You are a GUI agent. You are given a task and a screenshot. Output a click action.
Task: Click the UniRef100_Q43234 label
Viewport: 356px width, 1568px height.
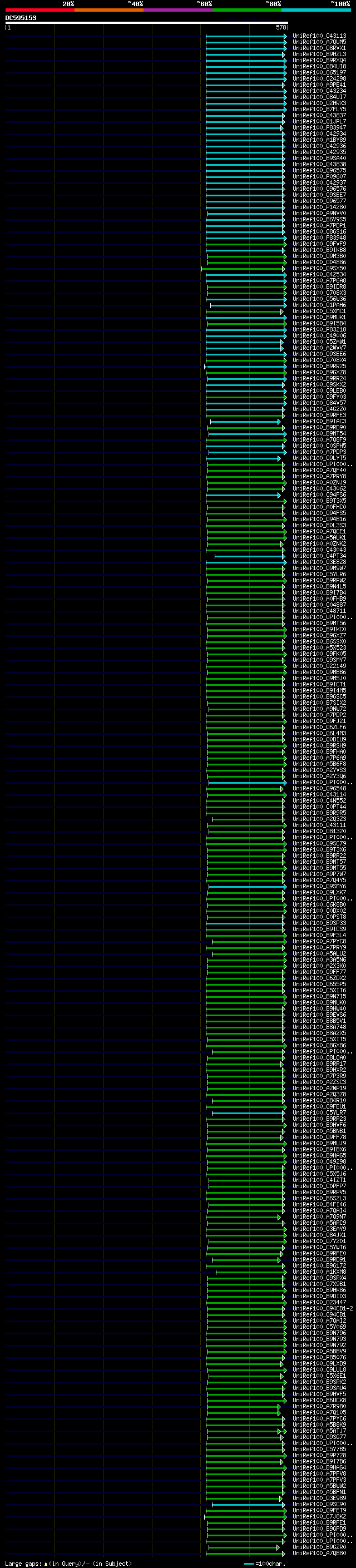[x=319, y=91]
